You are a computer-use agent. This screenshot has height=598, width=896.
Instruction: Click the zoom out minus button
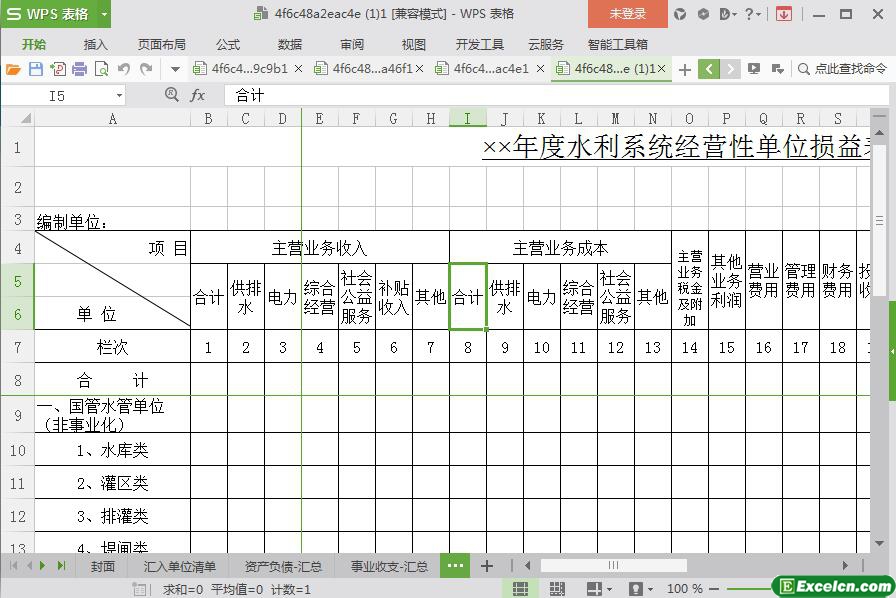click(714, 589)
